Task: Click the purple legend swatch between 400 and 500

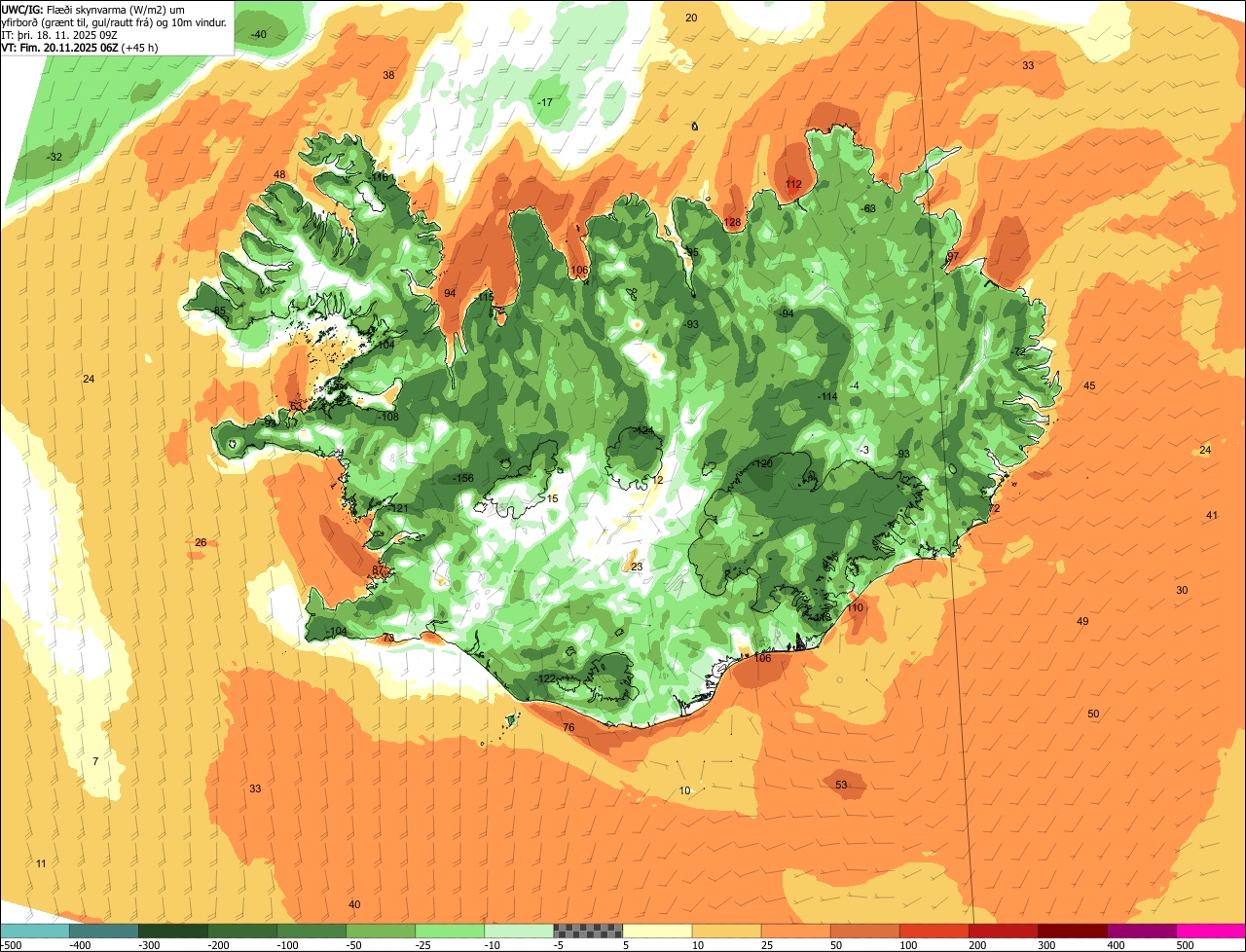Action: 1140,931
